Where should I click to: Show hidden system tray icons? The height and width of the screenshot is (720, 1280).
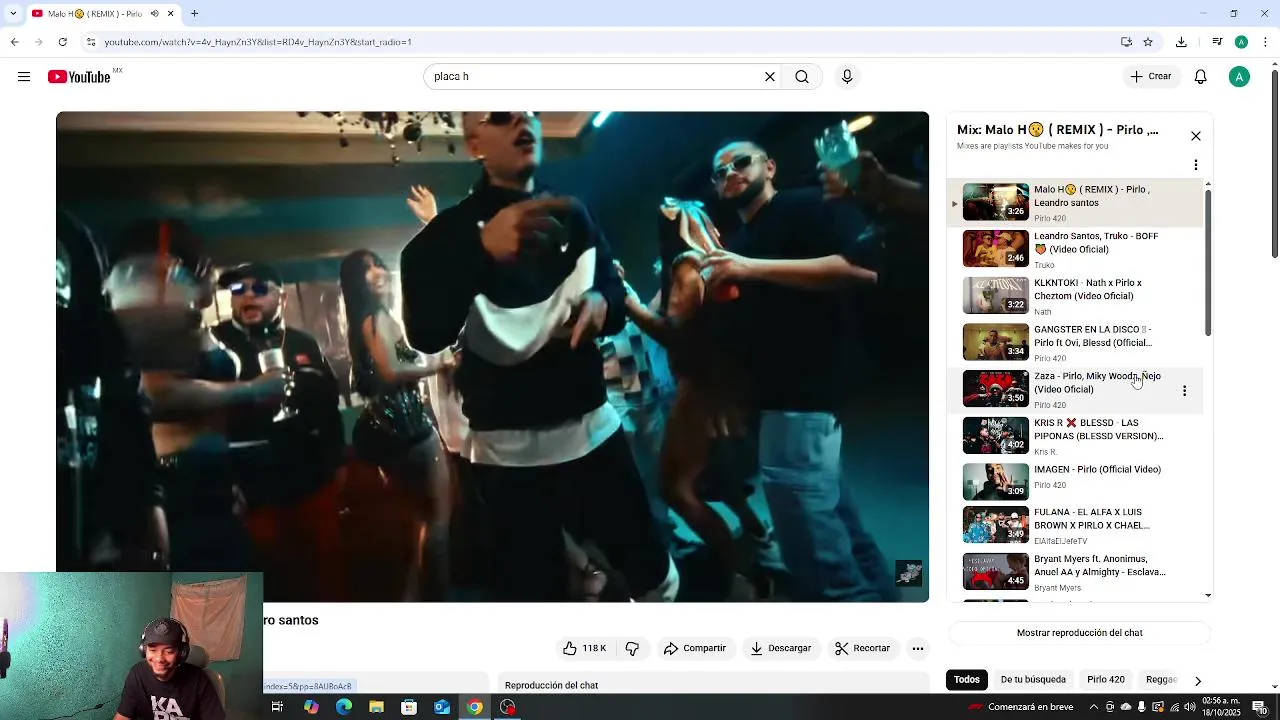coord(1094,707)
